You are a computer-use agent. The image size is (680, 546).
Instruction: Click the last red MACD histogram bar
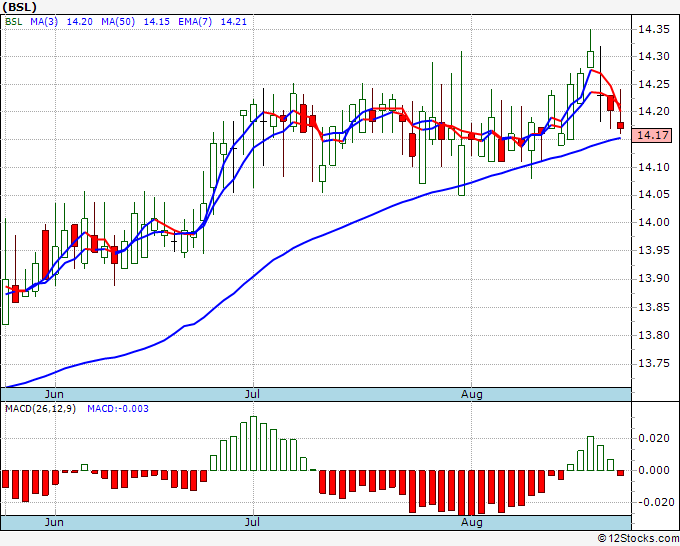(x=620, y=473)
